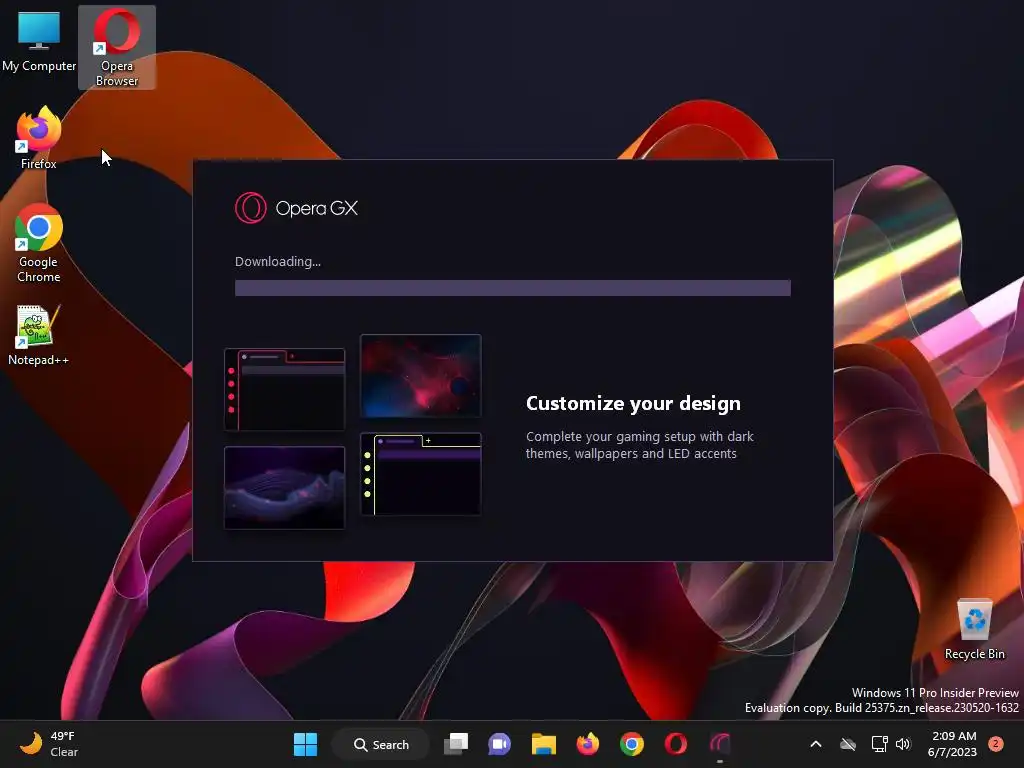Click the purple wave wallpaper thumbnail
This screenshot has width=1024, height=768.
[x=284, y=487]
